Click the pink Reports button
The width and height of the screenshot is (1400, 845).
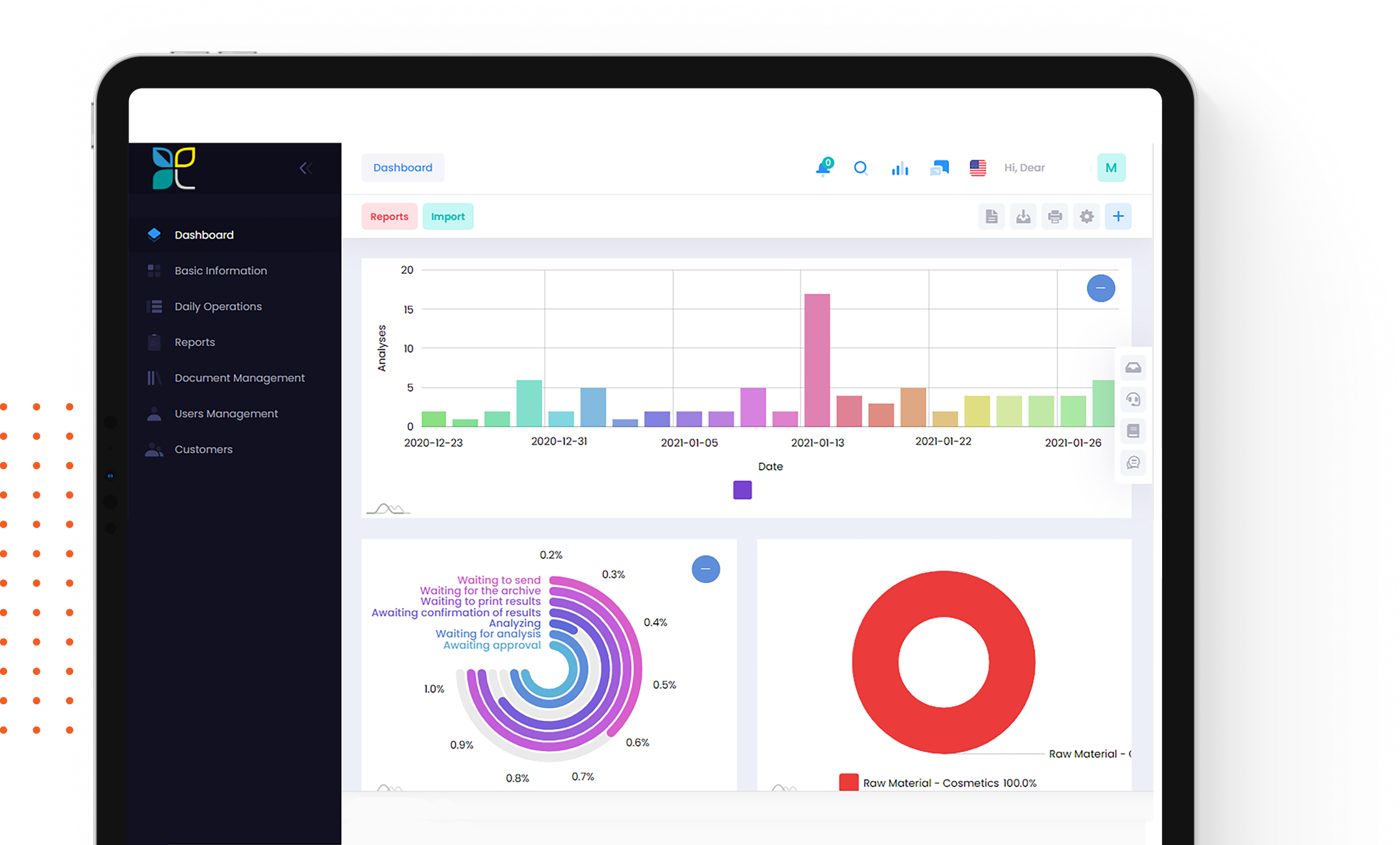click(x=389, y=216)
